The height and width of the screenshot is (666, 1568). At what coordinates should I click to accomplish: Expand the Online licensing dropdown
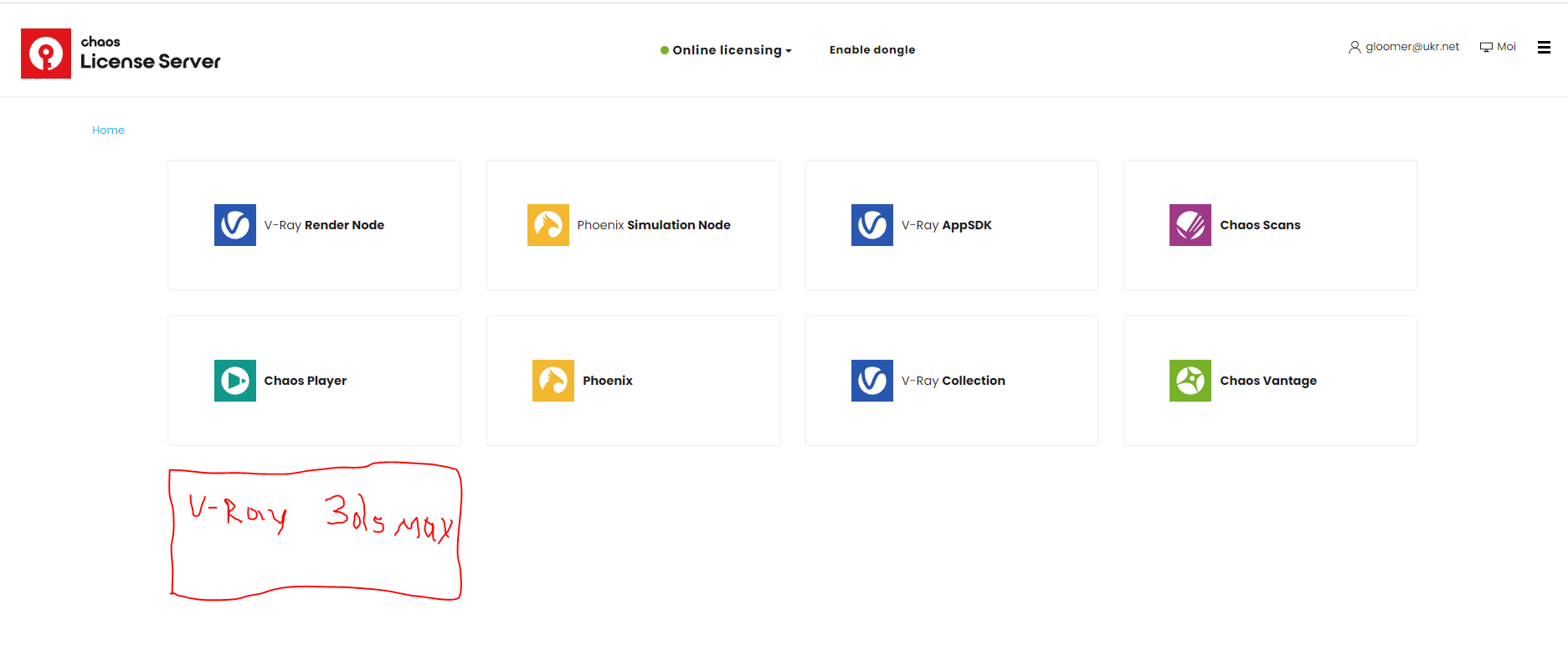pyautogui.click(x=726, y=50)
